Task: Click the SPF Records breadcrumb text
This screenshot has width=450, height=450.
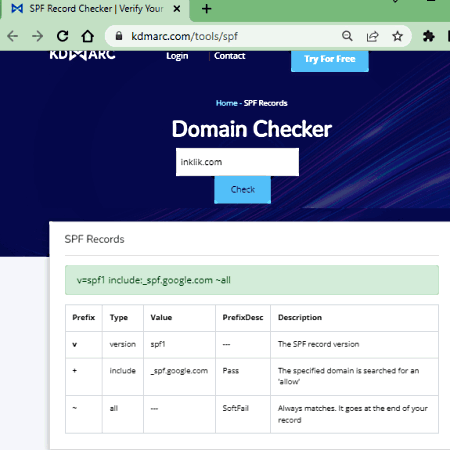Action: pos(265,103)
